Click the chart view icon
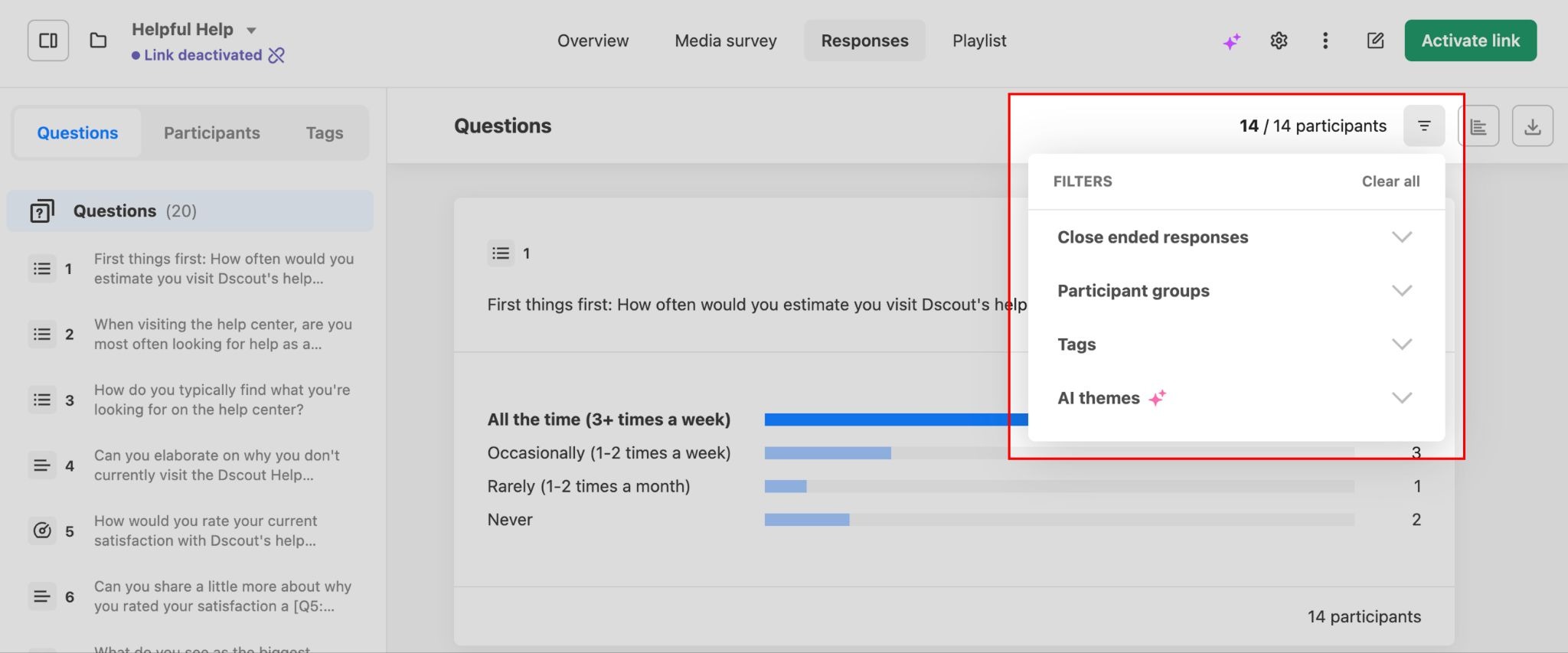Image resolution: width=1568 pixels, height=653 pixels. coord(1478,126)
